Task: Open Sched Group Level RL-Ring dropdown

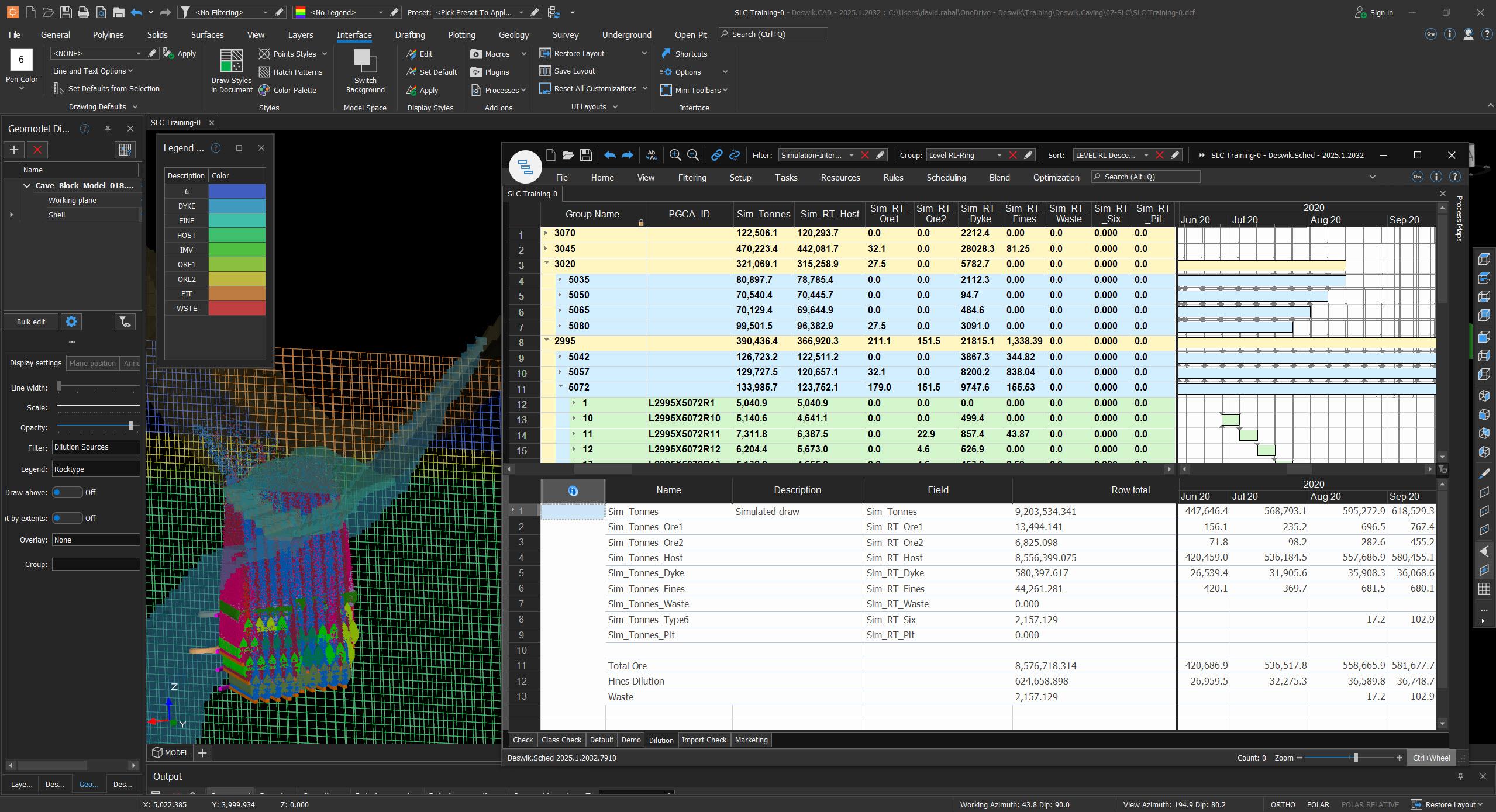Action: 999,155
